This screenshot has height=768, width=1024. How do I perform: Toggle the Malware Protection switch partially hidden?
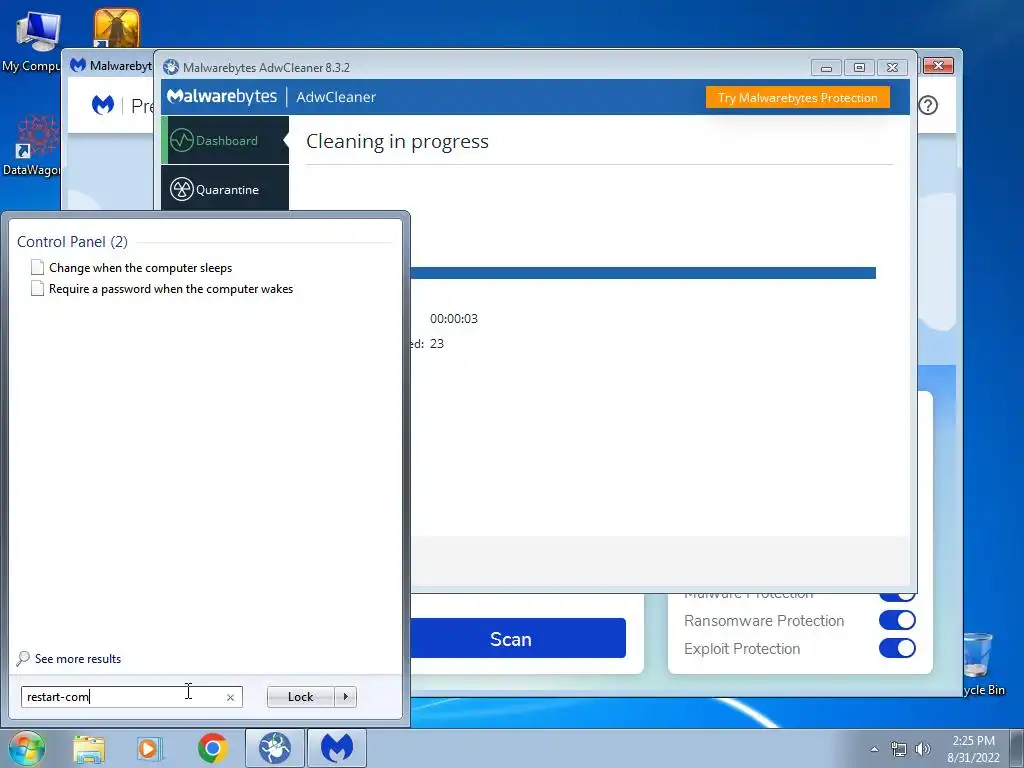point(897,597)
